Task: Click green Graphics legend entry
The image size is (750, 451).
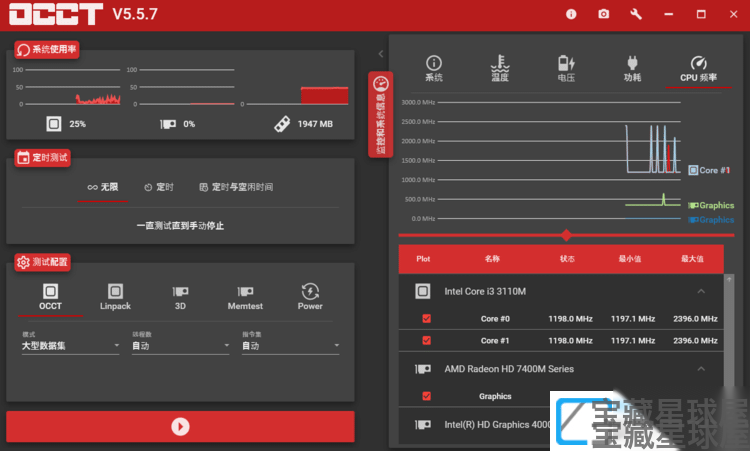Action: pyautogui.click(x=711, y=205)
